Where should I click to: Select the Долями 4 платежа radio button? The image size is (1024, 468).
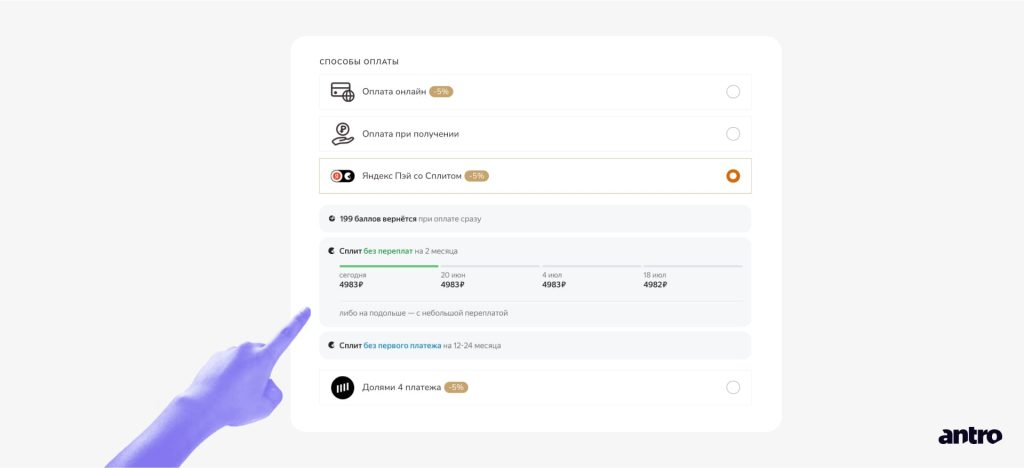[x=733, y=388]
